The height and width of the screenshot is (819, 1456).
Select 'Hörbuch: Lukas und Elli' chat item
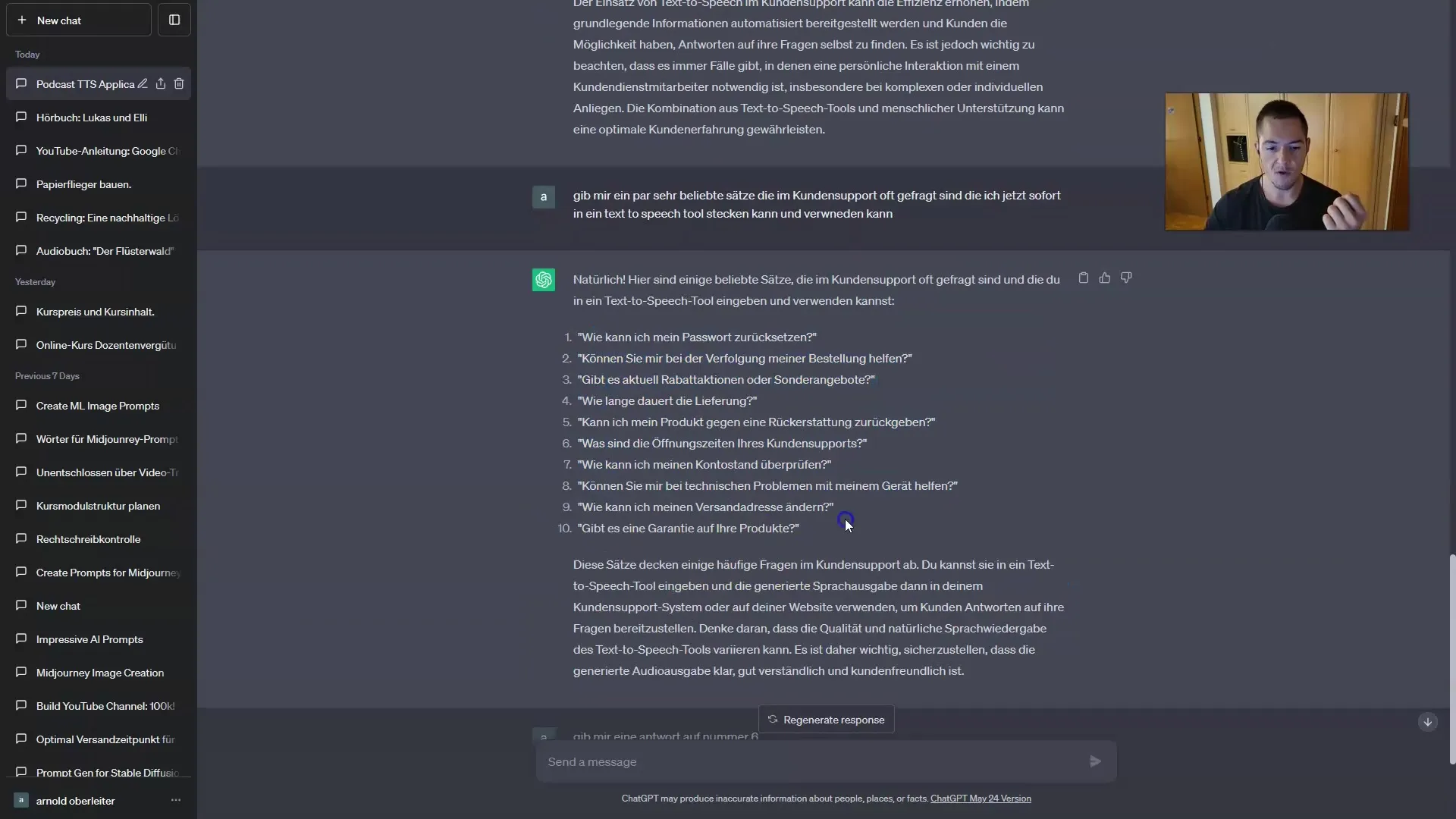91,117
